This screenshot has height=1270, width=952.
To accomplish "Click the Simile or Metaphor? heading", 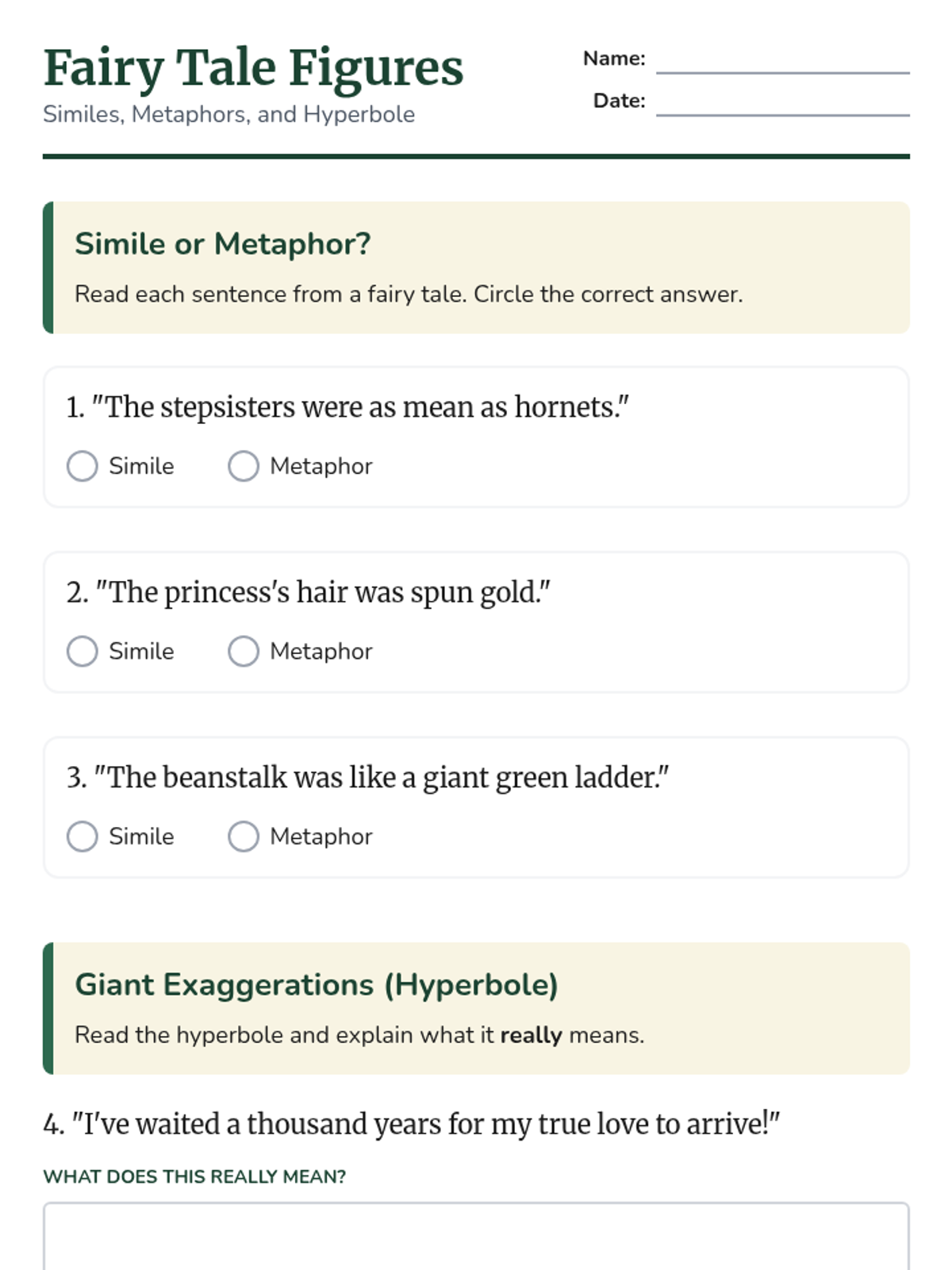I will 223,244.
